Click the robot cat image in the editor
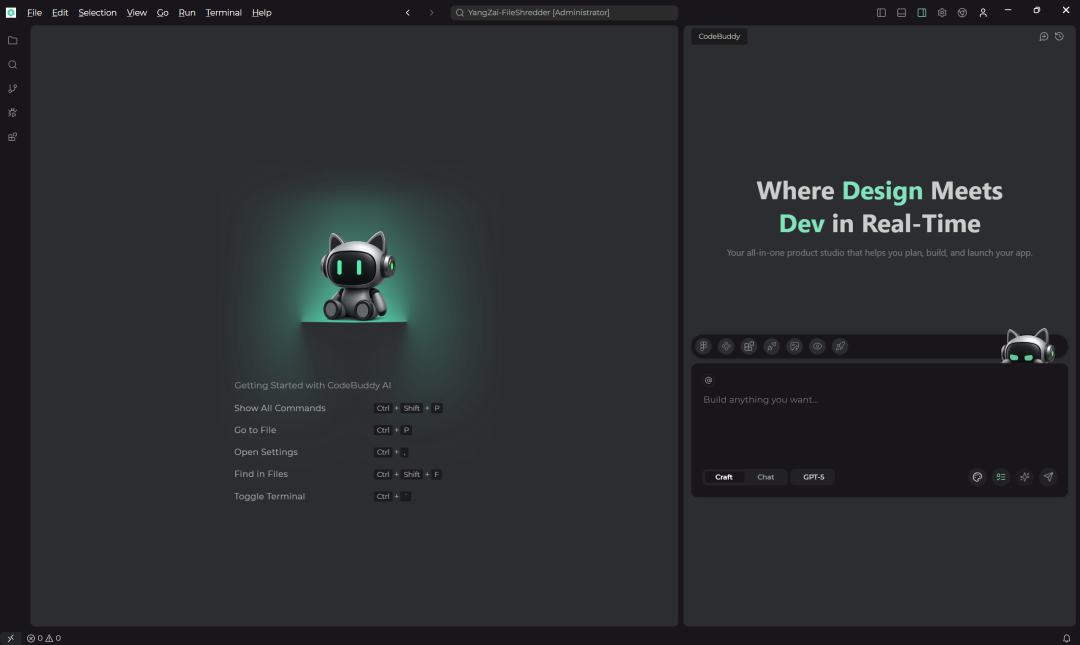The width and height of the screenshot is (1080, 645). pyautogui.click(x=357, y=276)
